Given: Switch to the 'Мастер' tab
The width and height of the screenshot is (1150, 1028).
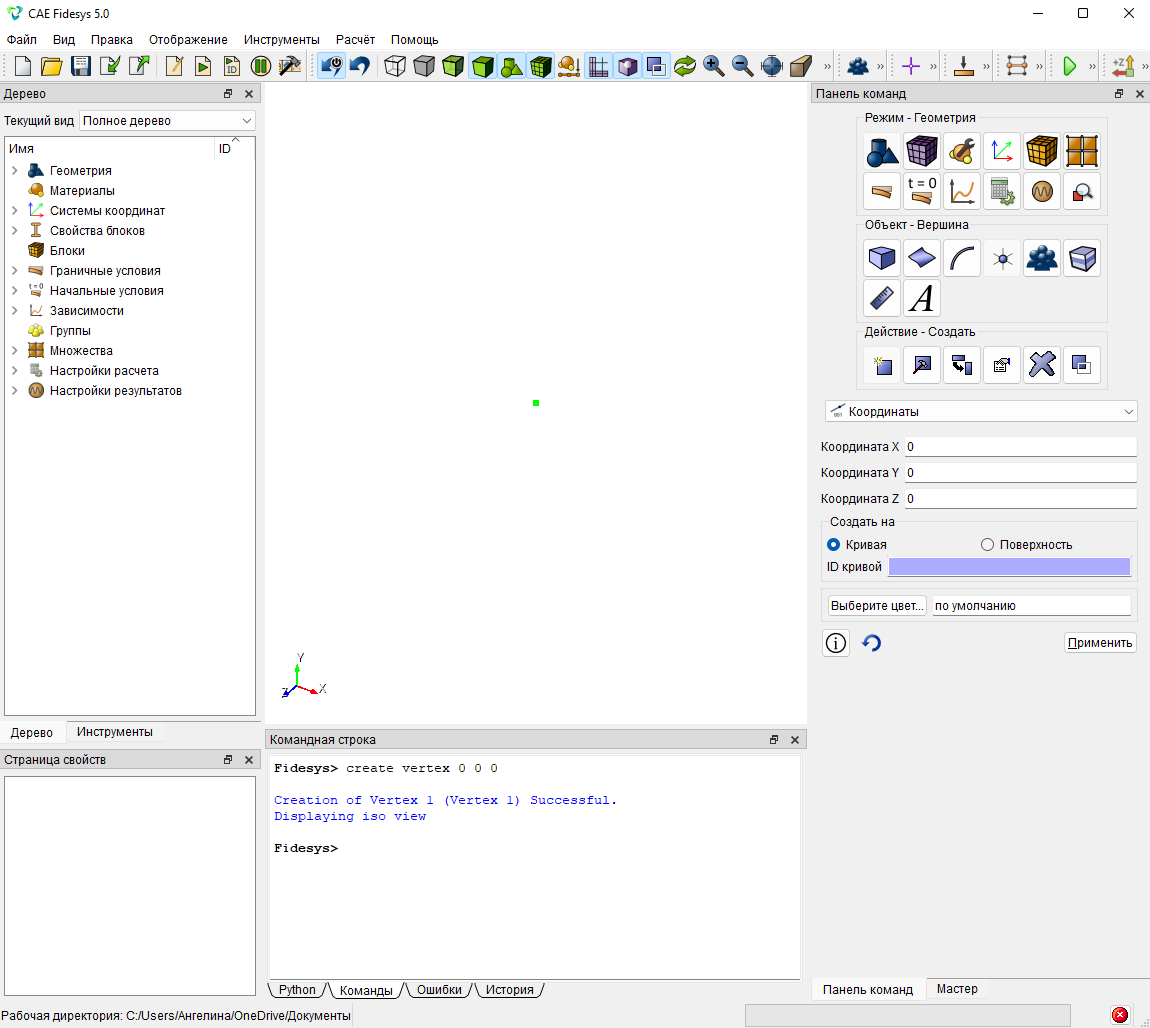Looking at the screenshot, I should point(957,989).
